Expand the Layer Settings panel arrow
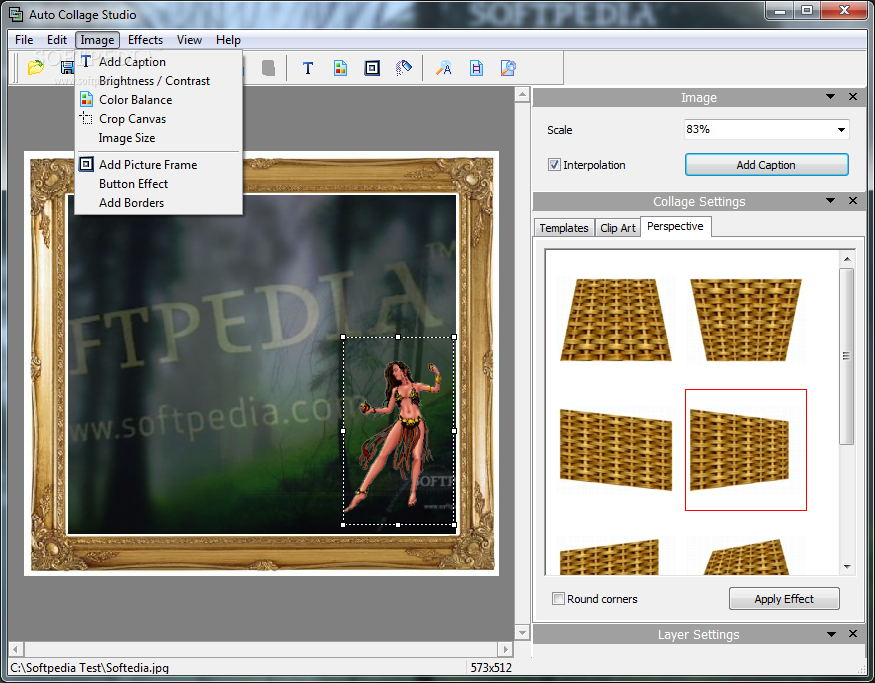 (831, 634)
